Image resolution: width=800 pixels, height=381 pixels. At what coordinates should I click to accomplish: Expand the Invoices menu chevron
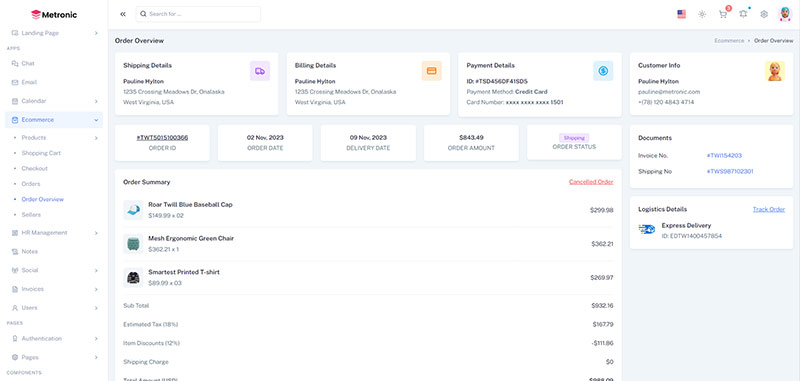(x=96, y=289)
